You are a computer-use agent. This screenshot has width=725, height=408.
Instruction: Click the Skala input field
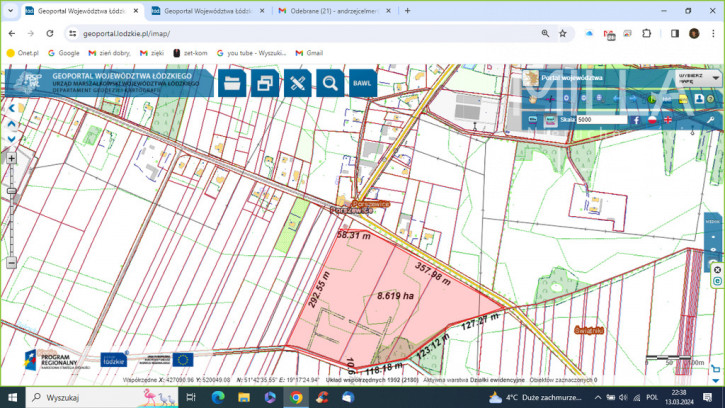pos(601,120)
